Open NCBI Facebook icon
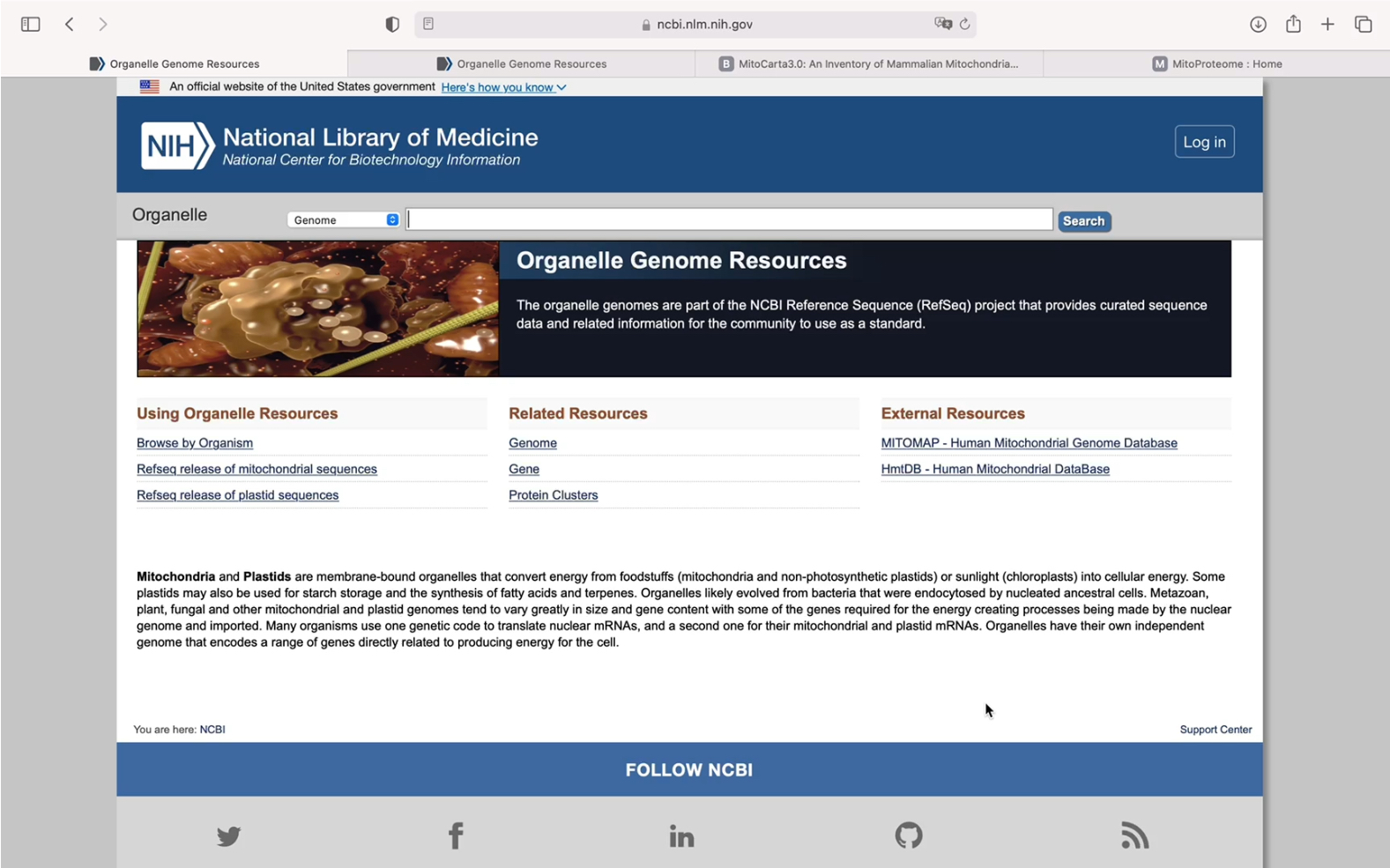This screenshot has height=868, width=1390. [x=456, y=835]
